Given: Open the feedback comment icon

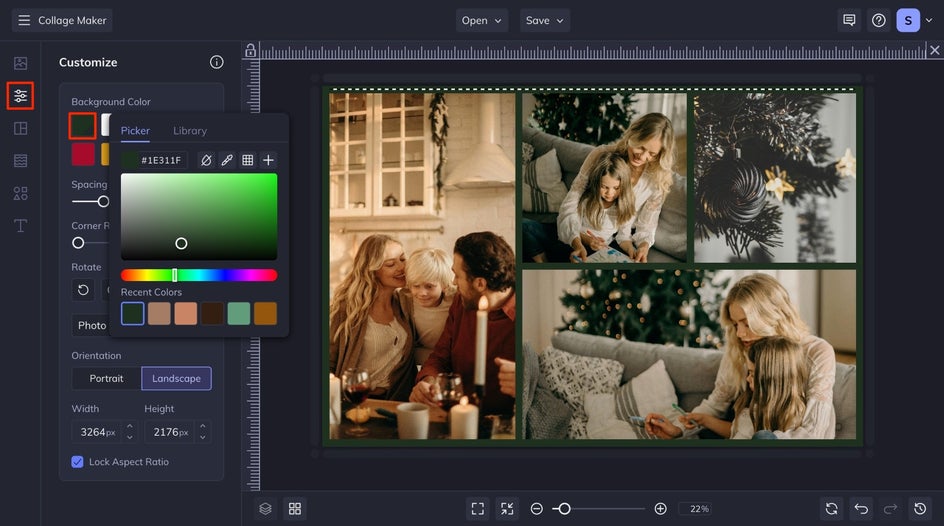Looking at the screenshot, I should [849, 20].
